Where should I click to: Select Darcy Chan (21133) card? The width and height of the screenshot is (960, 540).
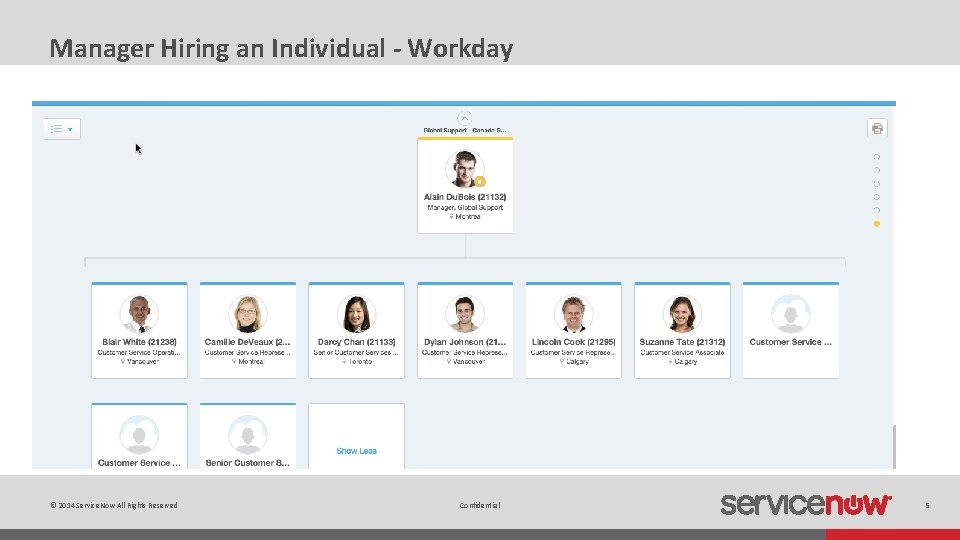(356, 331)
